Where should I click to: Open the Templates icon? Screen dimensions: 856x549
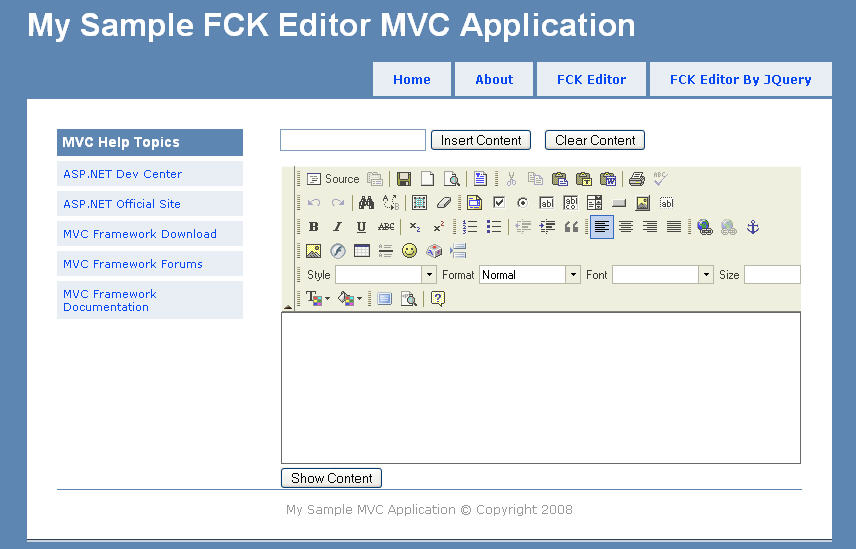pyautogui.click(x=480, y=179)
